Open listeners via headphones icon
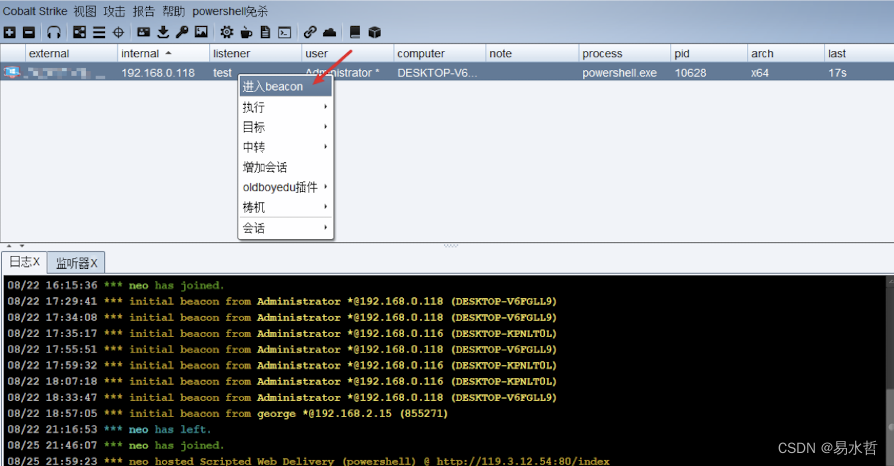The image size is (894, 466). [x=54, y=33]
